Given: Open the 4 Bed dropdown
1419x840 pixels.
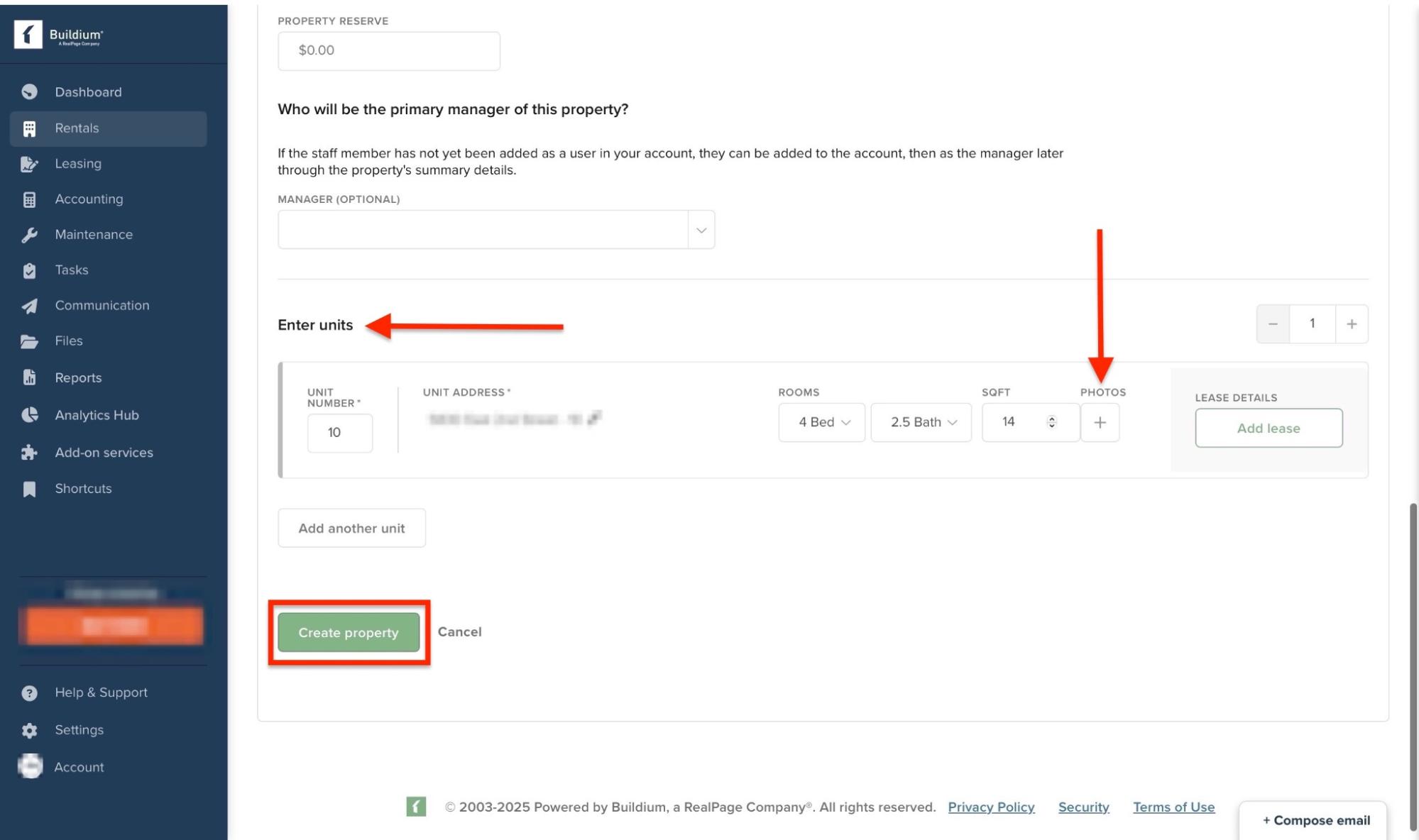Looking at the screenshot, I should (x=821, y=423).
